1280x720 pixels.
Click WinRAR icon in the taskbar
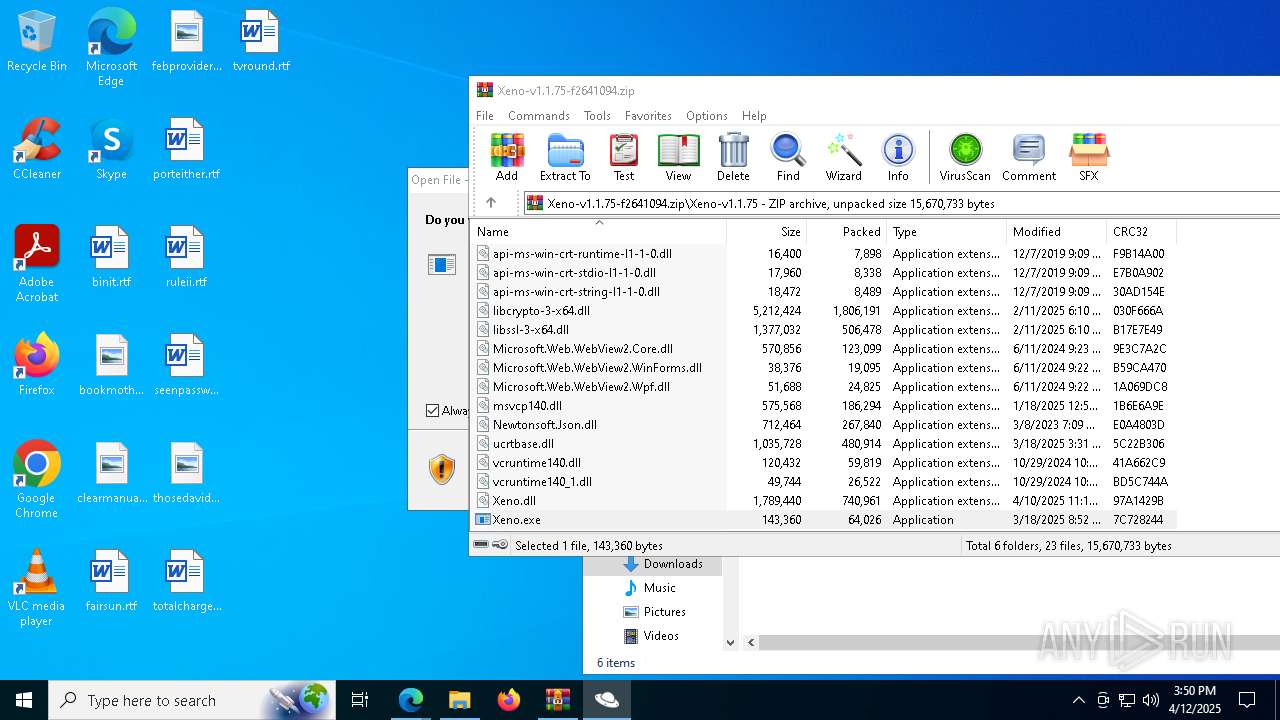[x=557, y=700]
